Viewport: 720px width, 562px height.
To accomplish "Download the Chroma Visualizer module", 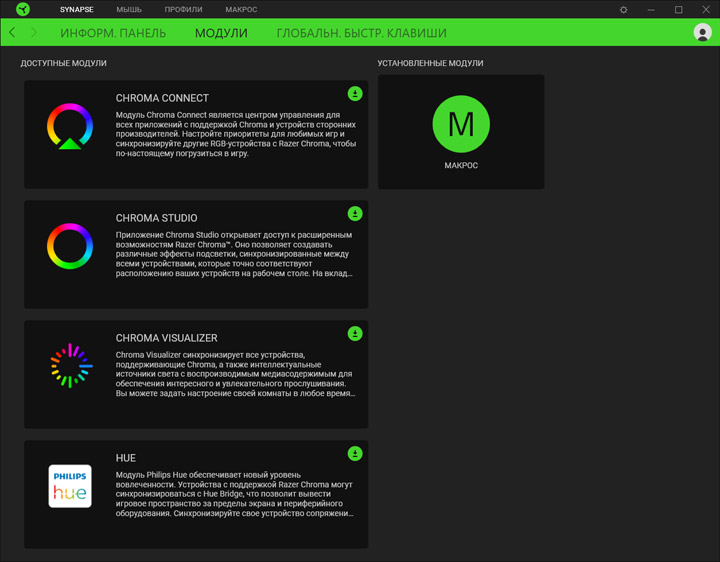I will tap(355, 333).
